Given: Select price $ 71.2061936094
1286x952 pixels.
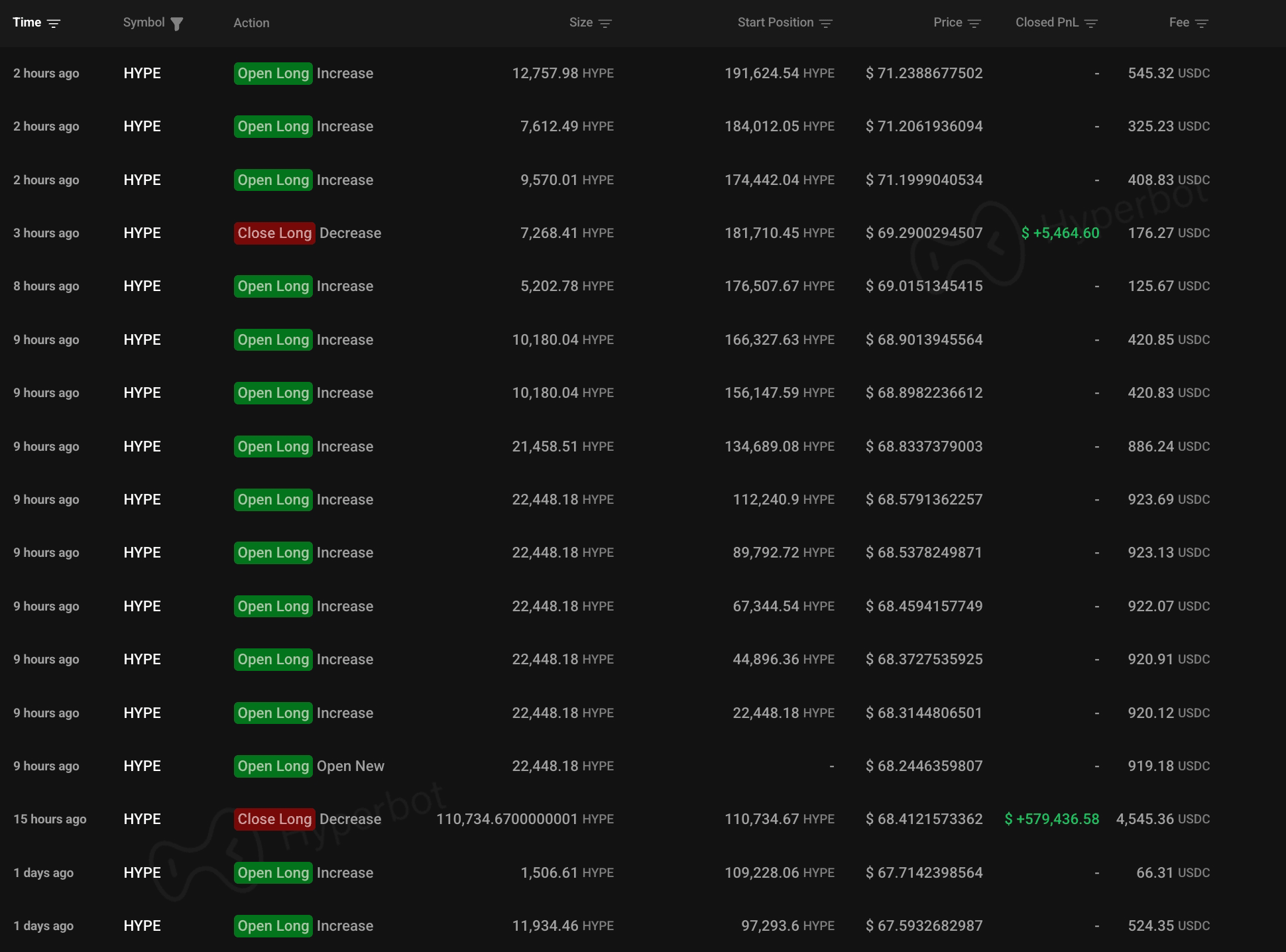Looking at the screenshot, I should pos(924,126).
